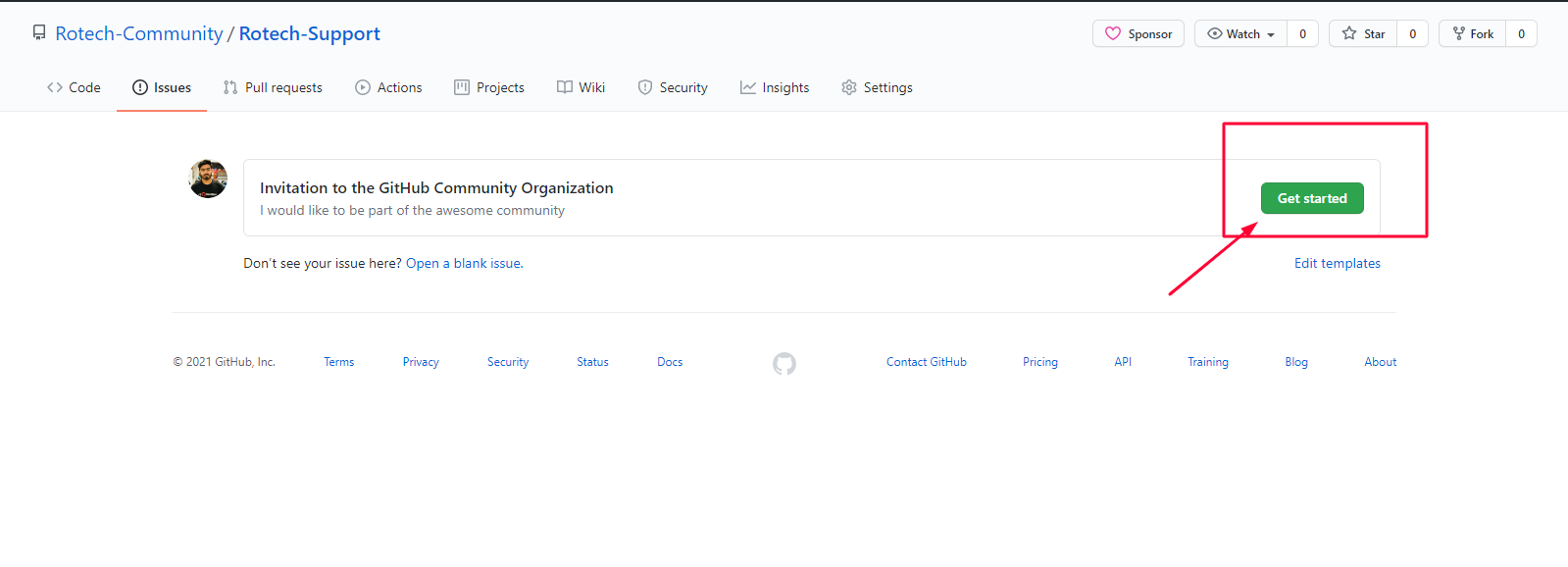Open the Settings gear tab
The height and width of the screenshot is (567, 1568).
point(877,87)
